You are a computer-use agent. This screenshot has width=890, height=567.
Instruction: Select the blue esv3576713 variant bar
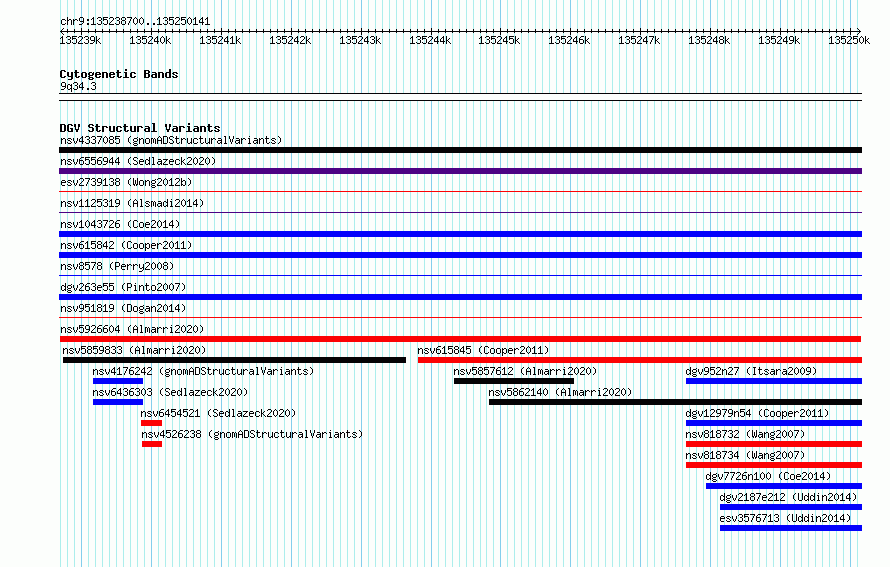791,528
